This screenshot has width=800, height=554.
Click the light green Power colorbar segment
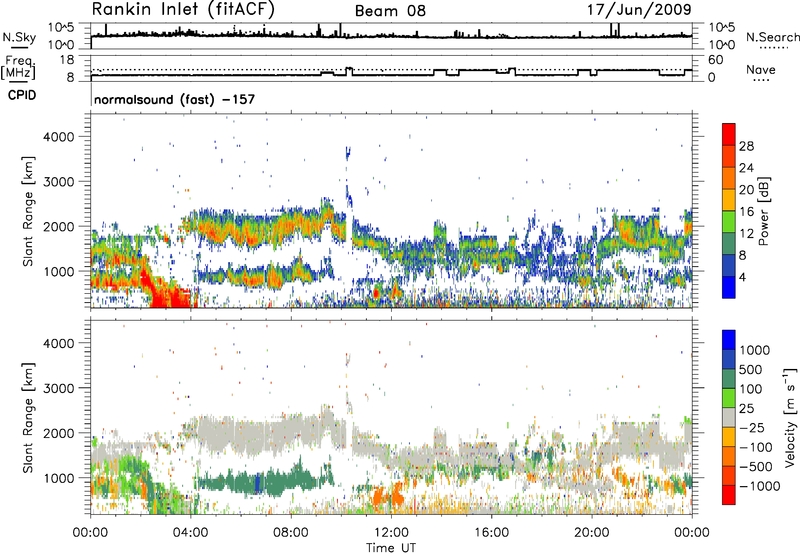point(729,222)
